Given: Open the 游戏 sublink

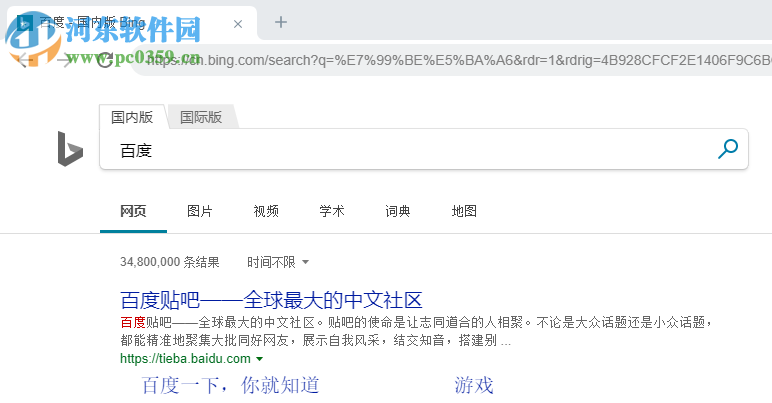Looking at the screenshot, I should (x=474, y=385).
